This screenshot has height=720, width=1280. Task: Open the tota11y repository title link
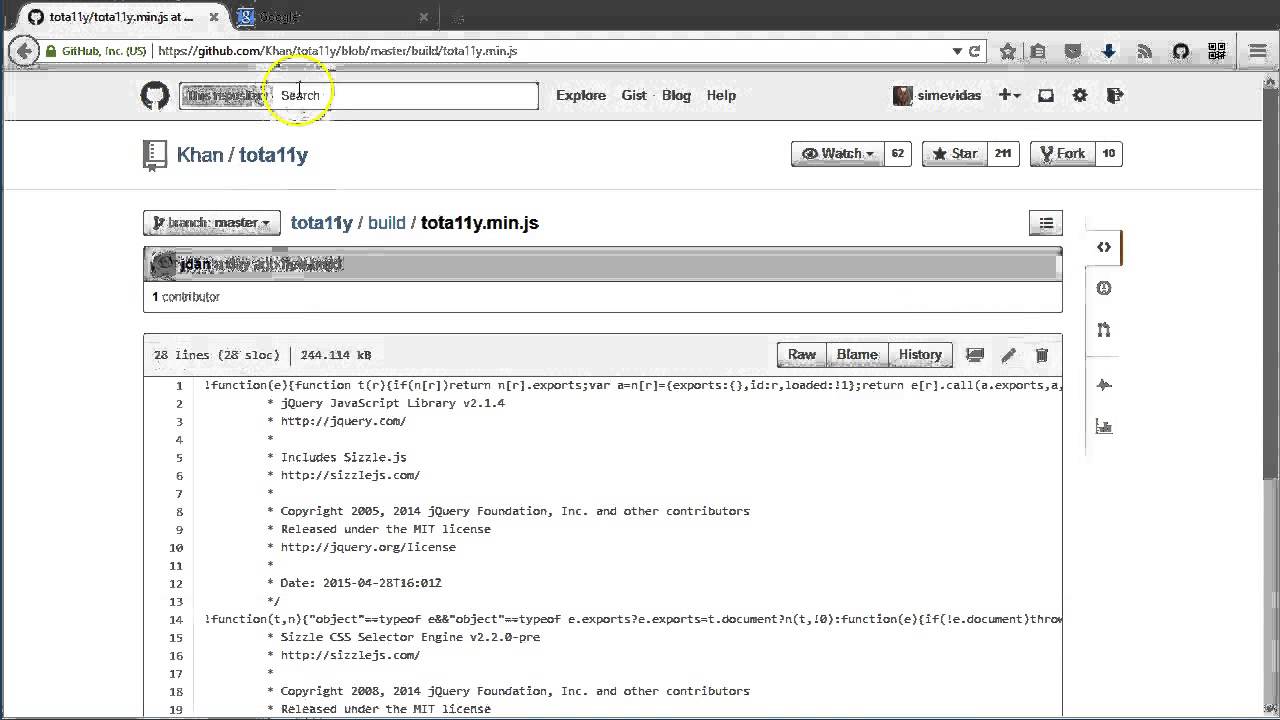pyautogui.click(x=273, y=155)
